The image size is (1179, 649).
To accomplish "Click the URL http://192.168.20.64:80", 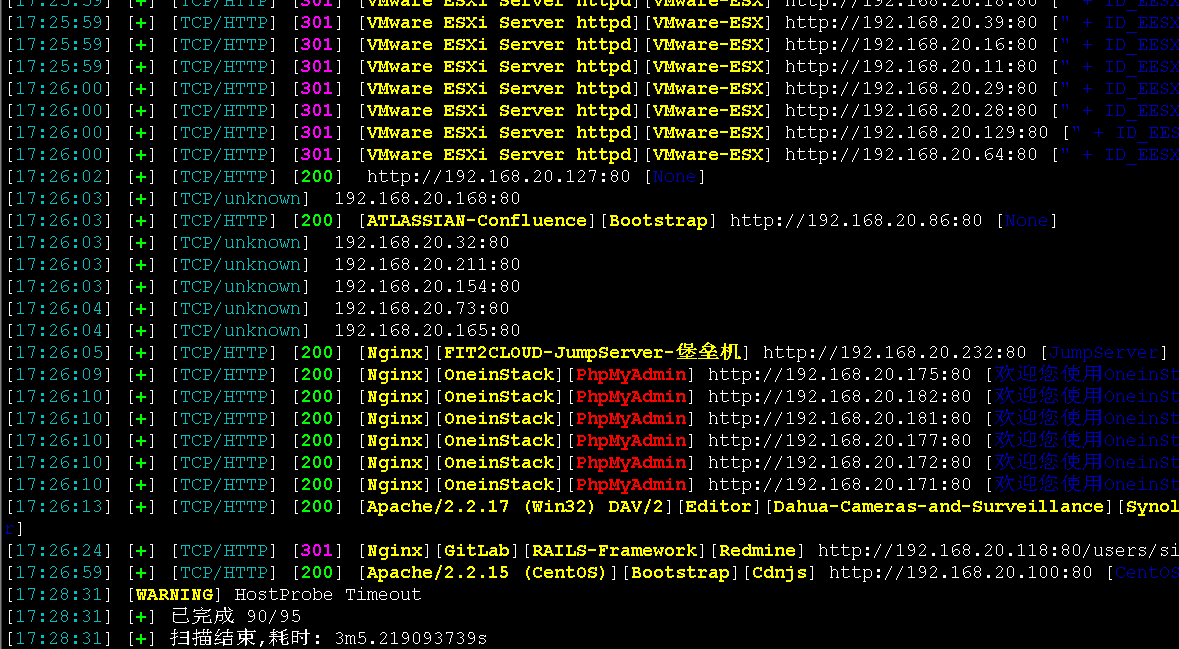I will [x=911, y=154].
